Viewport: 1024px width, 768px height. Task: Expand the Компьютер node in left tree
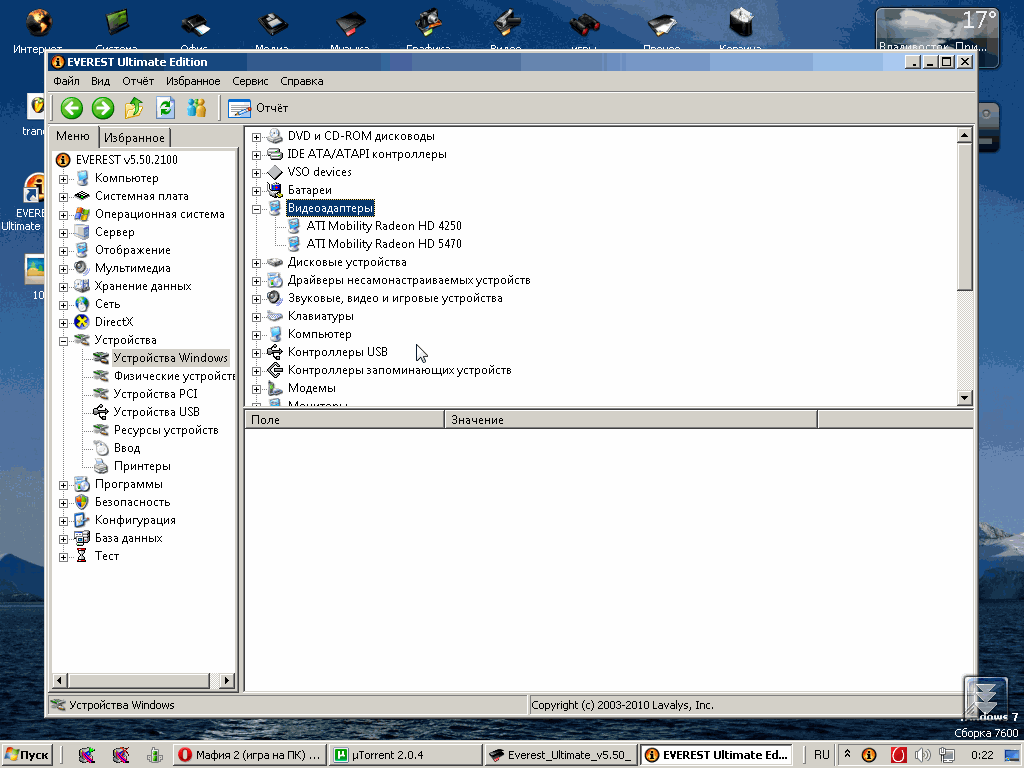pos(64,179)
